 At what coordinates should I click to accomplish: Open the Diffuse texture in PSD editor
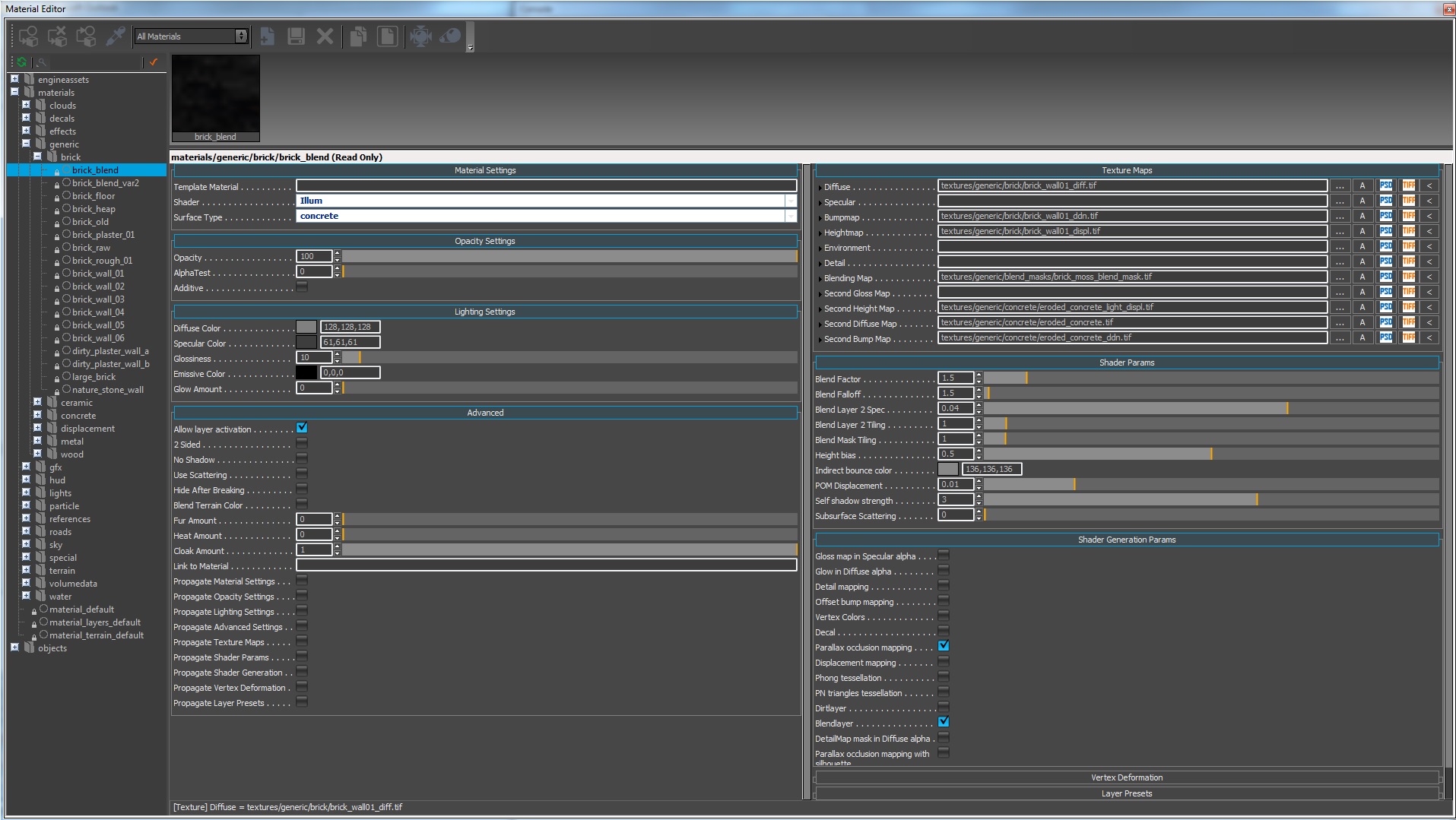pyautogui.click(x=1385, y=185)
